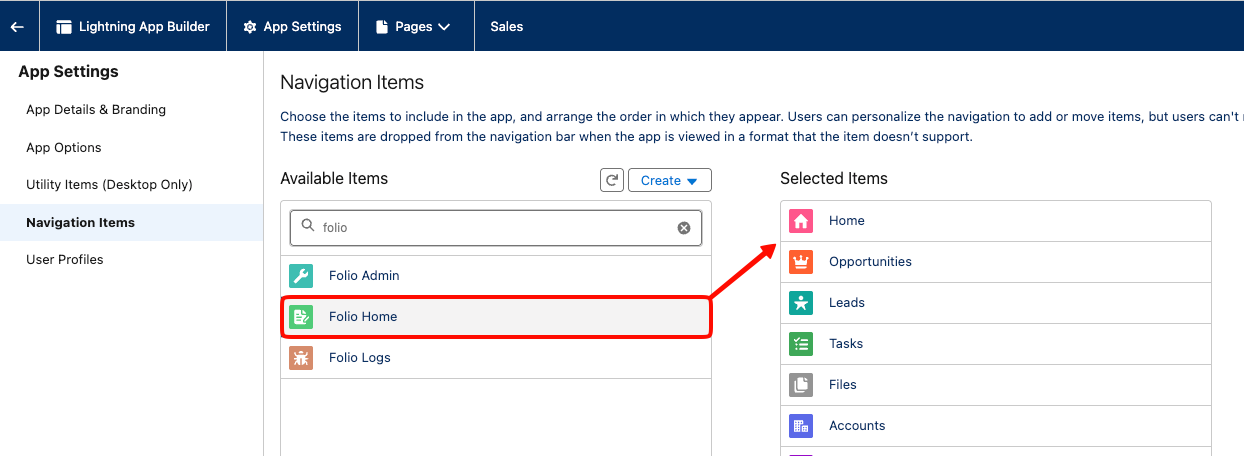Open User Profiles section
This screenshot has height=456, width=1244.
(65, 260)
